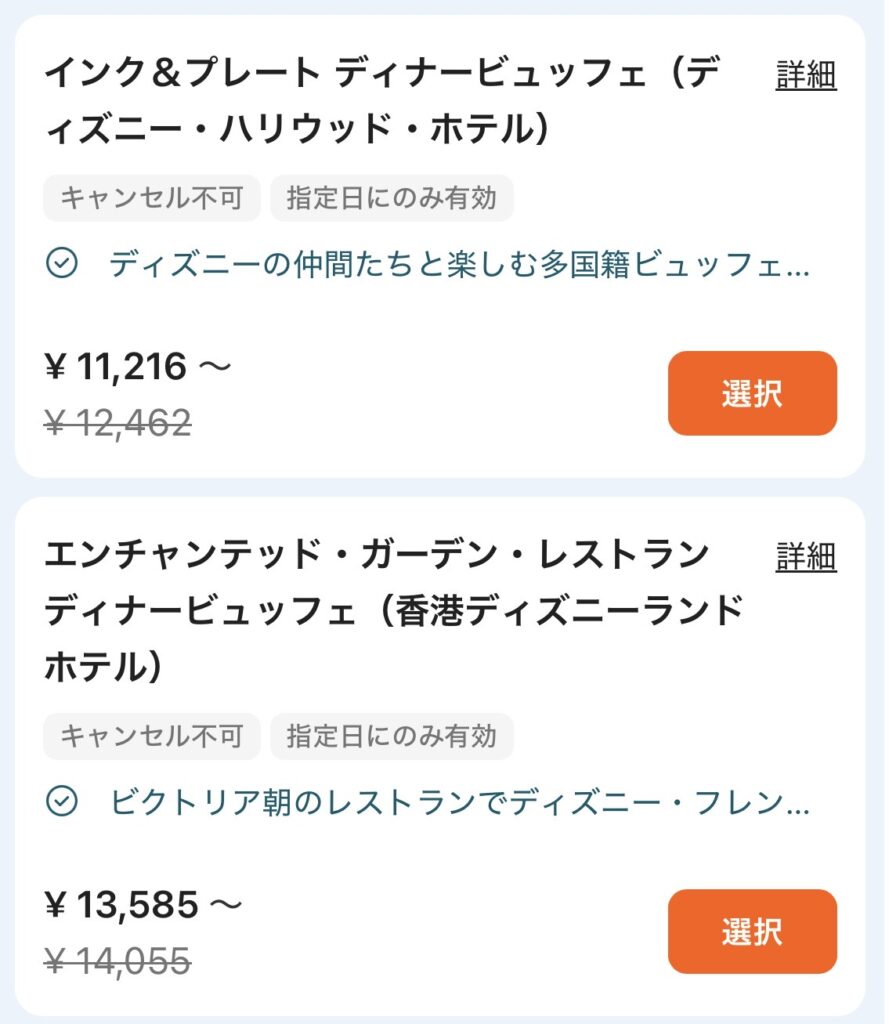Click the ¥13,585 price
This screenshot has height=1024, width=889.
(x=143, y=904)
